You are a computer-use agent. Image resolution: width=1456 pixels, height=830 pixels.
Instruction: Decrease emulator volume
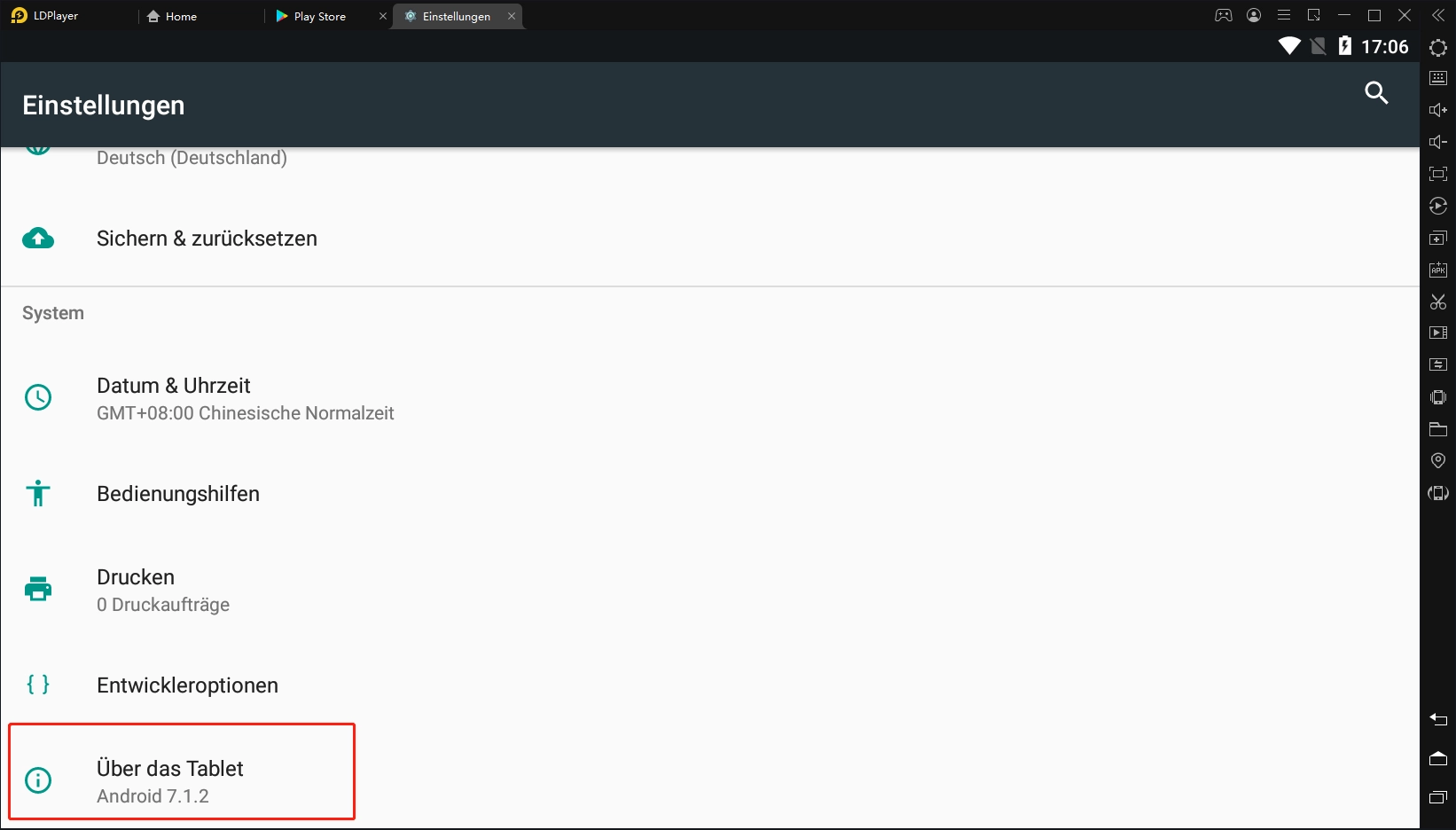click(x=1438, y=142)
